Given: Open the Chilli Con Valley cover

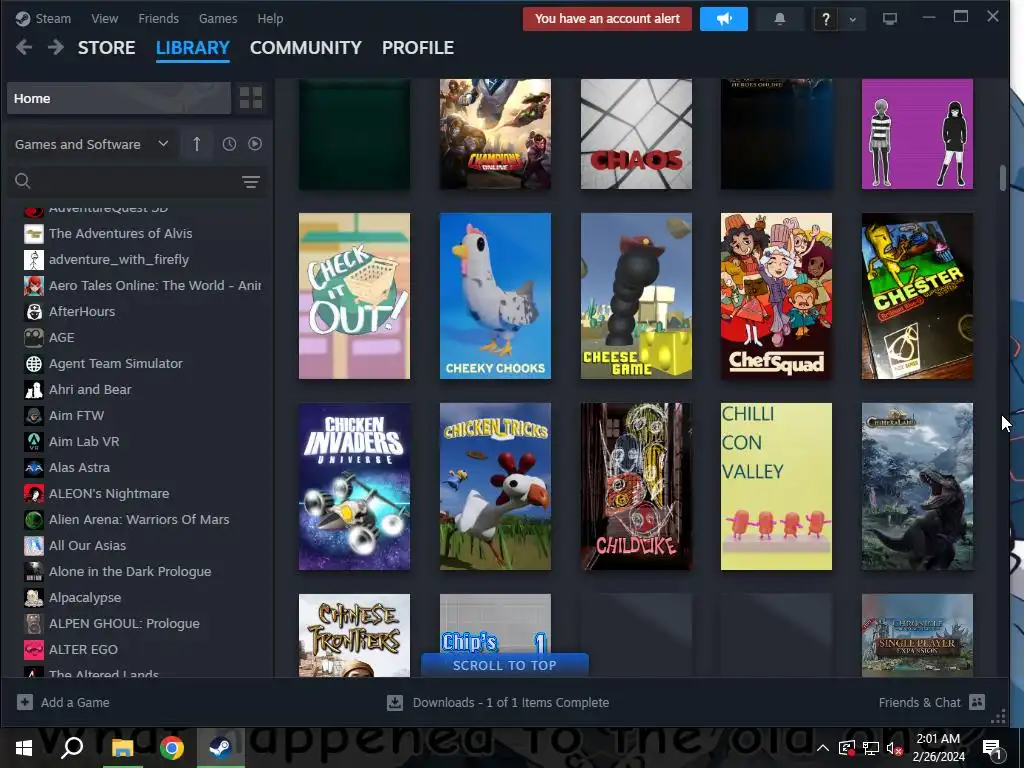Looking at the screenshot, I should tap(776, 487).
